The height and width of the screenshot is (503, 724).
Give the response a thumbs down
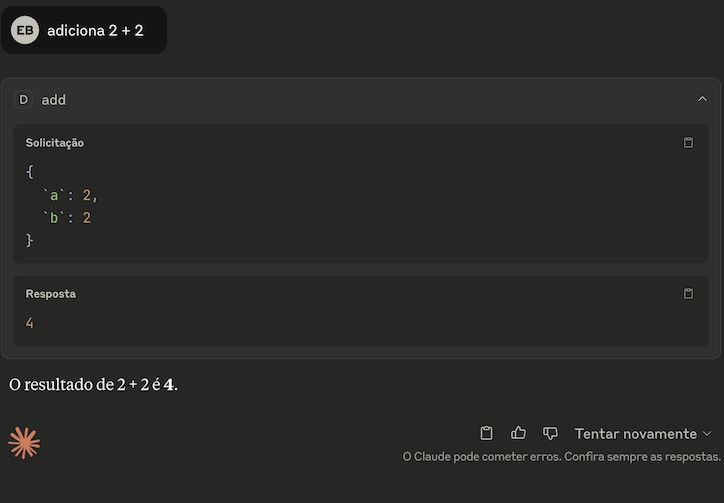point(550,433)
